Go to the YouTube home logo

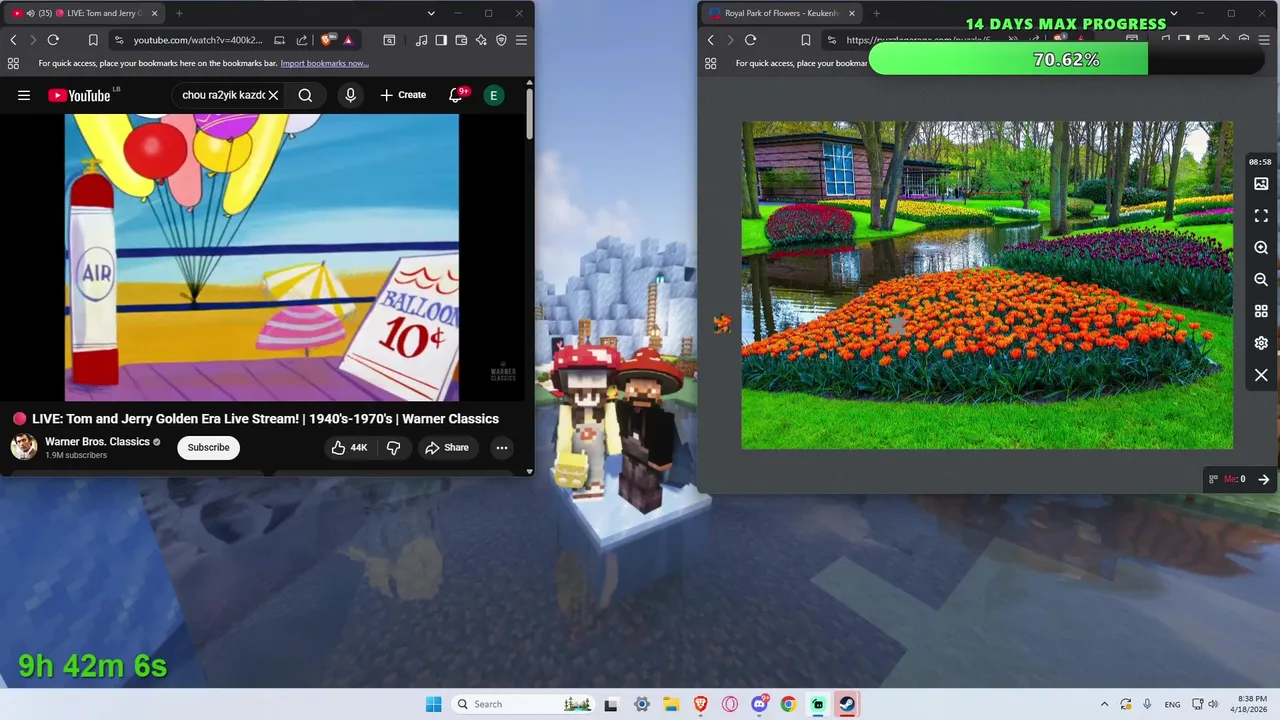click(79, 95)
